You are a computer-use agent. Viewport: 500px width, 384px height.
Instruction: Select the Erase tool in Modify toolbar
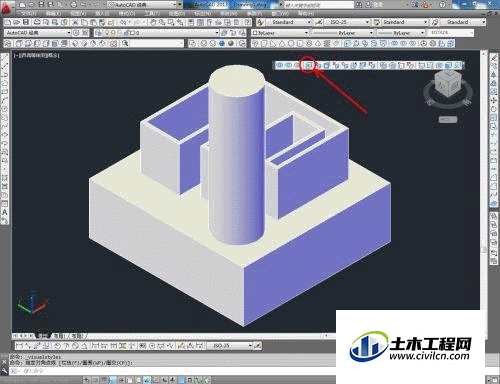[494, 57]
